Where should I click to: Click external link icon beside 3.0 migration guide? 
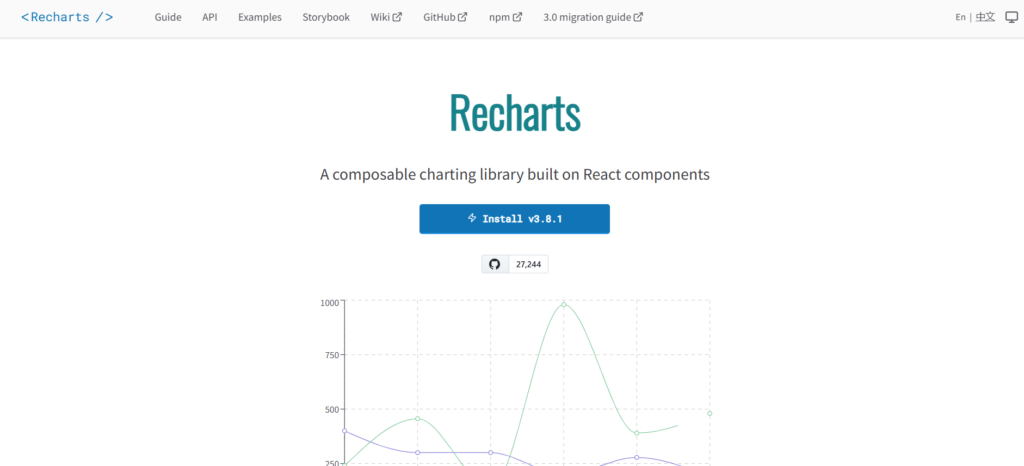click(x=639, y=18)
